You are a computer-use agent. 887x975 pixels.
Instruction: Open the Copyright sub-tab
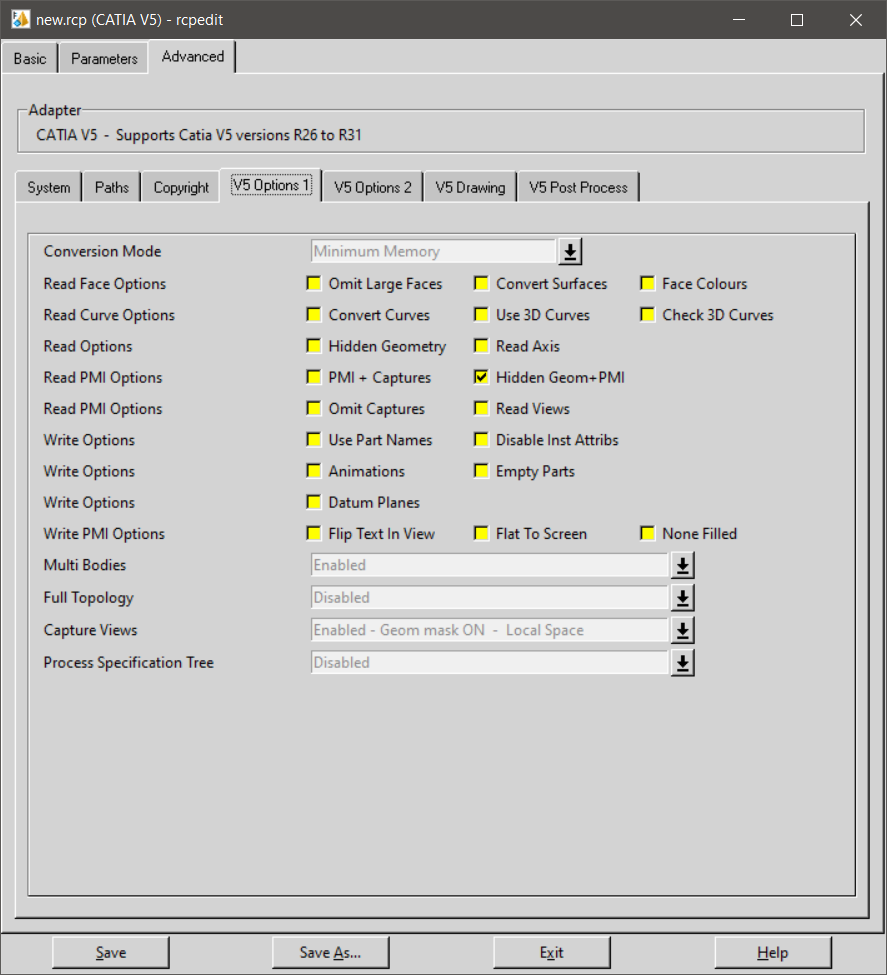coord(181,187)
